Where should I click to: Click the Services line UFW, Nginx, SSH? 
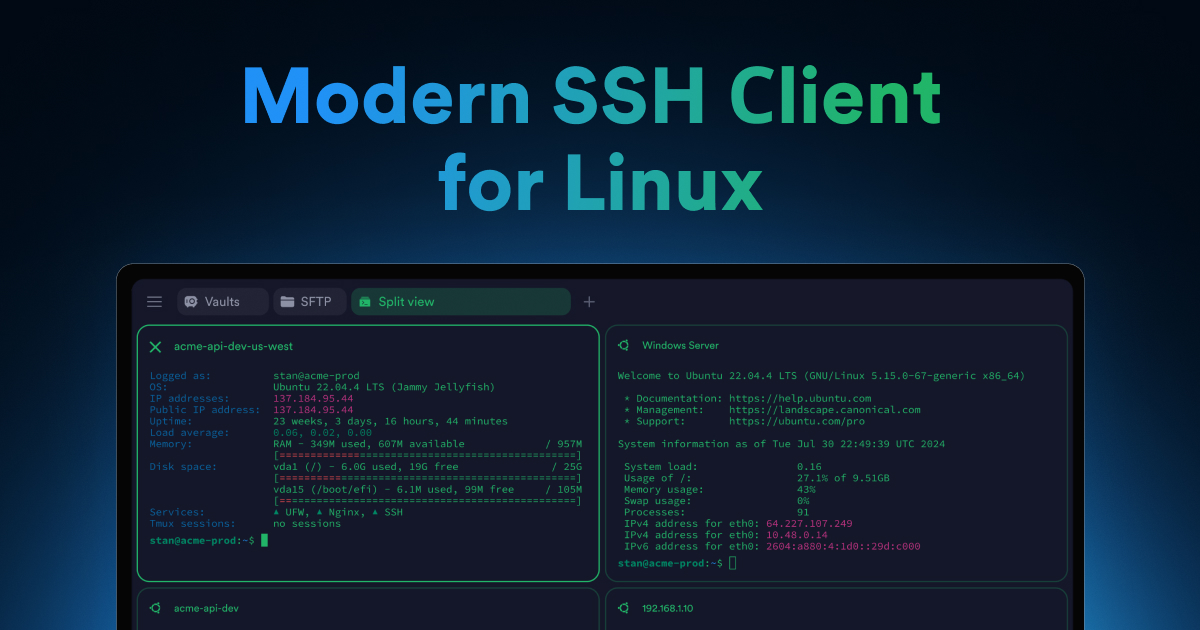[x=338, y=512]
